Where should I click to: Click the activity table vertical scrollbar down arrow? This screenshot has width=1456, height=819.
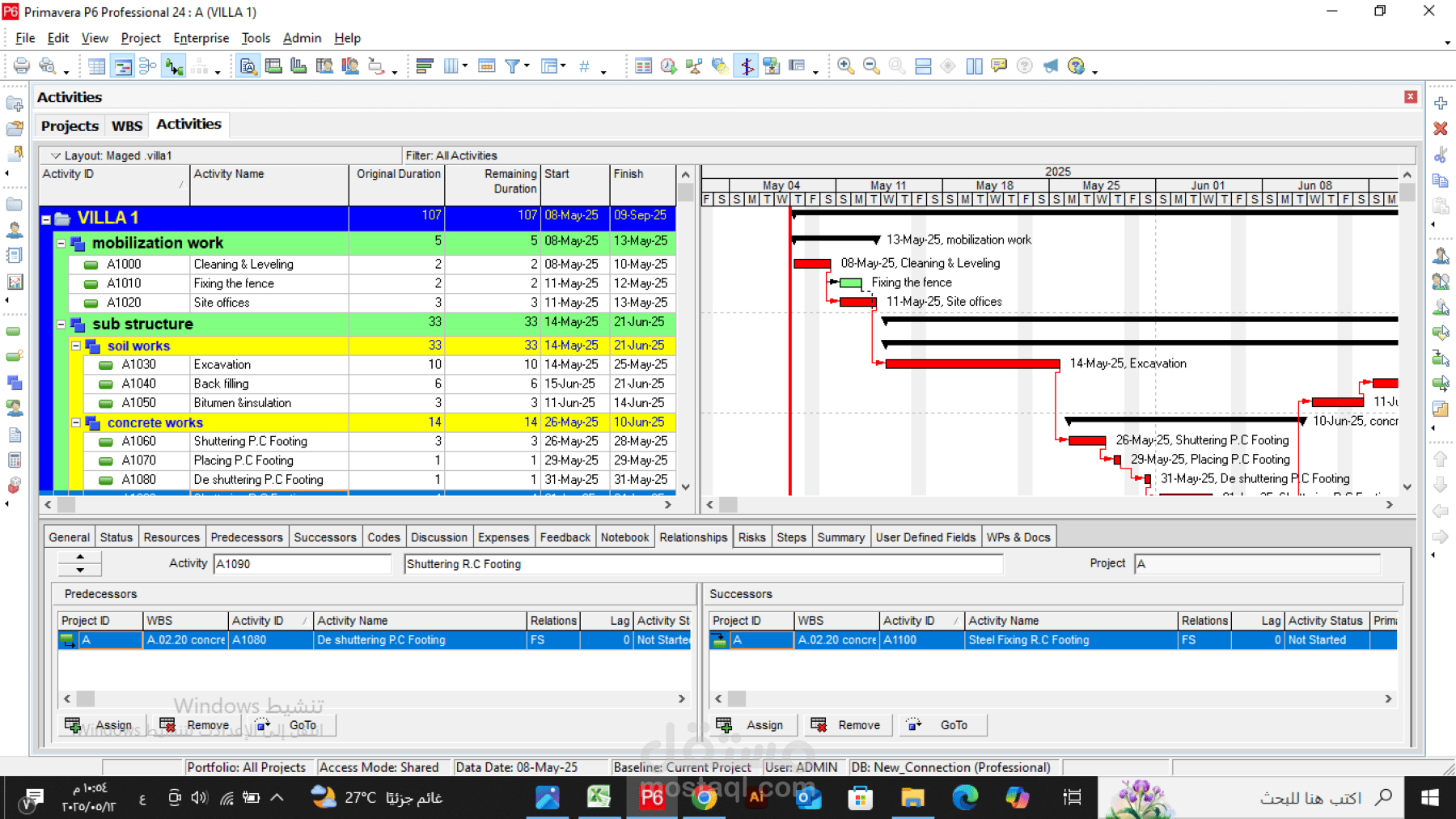tap(686, 487)
